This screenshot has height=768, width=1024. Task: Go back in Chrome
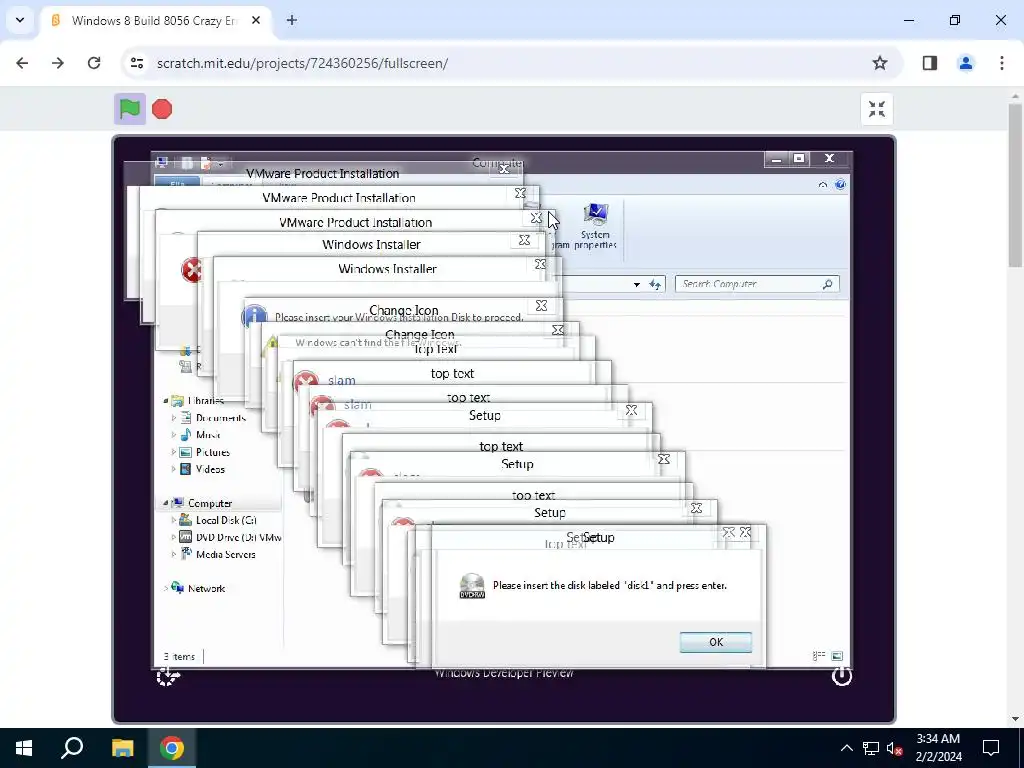[22, 63]
